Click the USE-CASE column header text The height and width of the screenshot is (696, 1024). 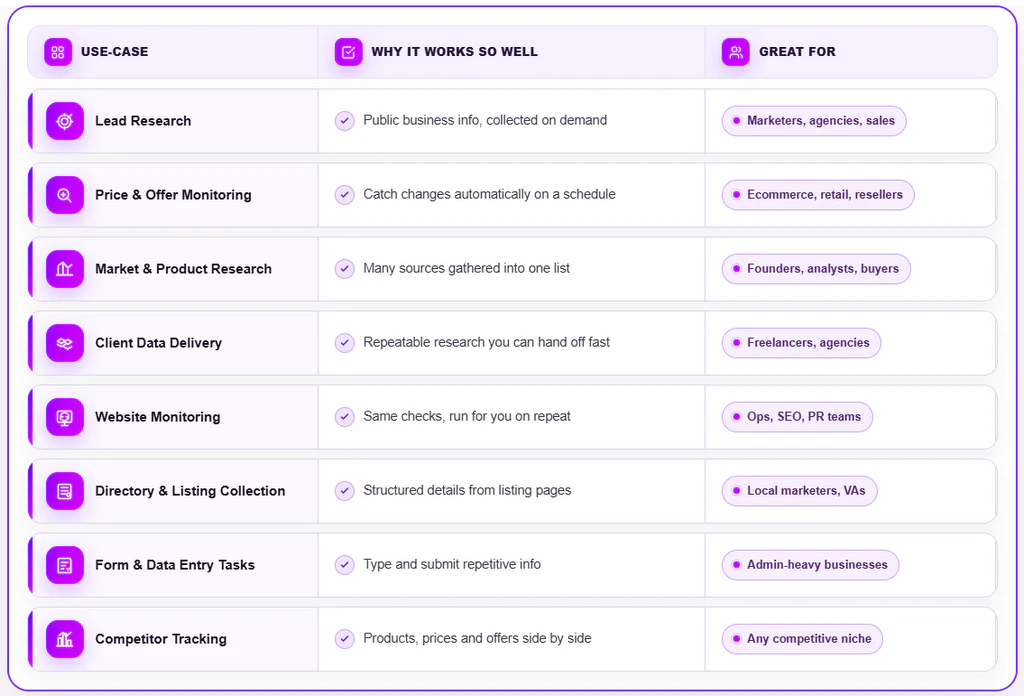pos(114,52)
